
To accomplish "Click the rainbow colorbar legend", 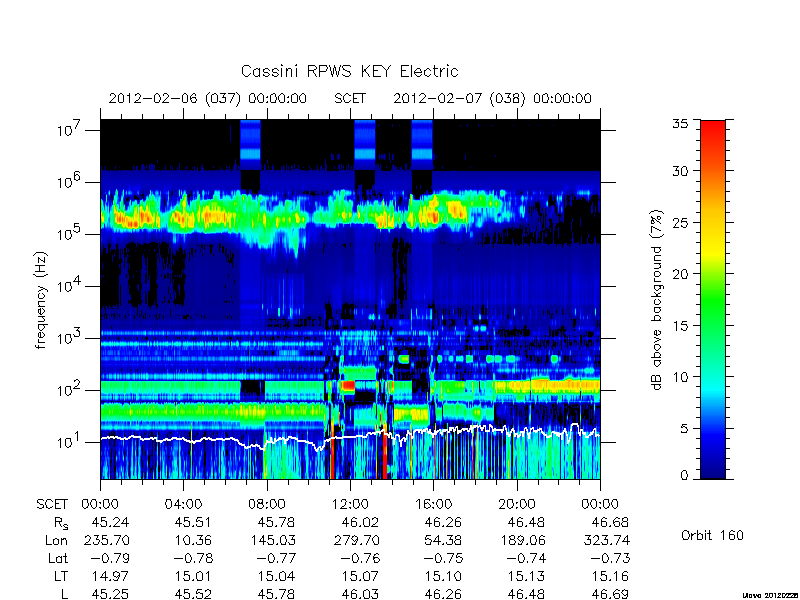I will tap(713, 299).
